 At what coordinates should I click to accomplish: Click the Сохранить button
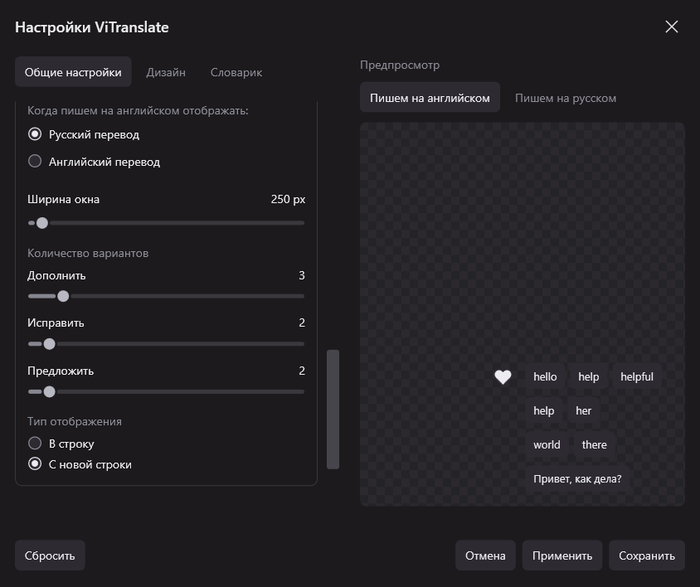(x=646, y=555)
